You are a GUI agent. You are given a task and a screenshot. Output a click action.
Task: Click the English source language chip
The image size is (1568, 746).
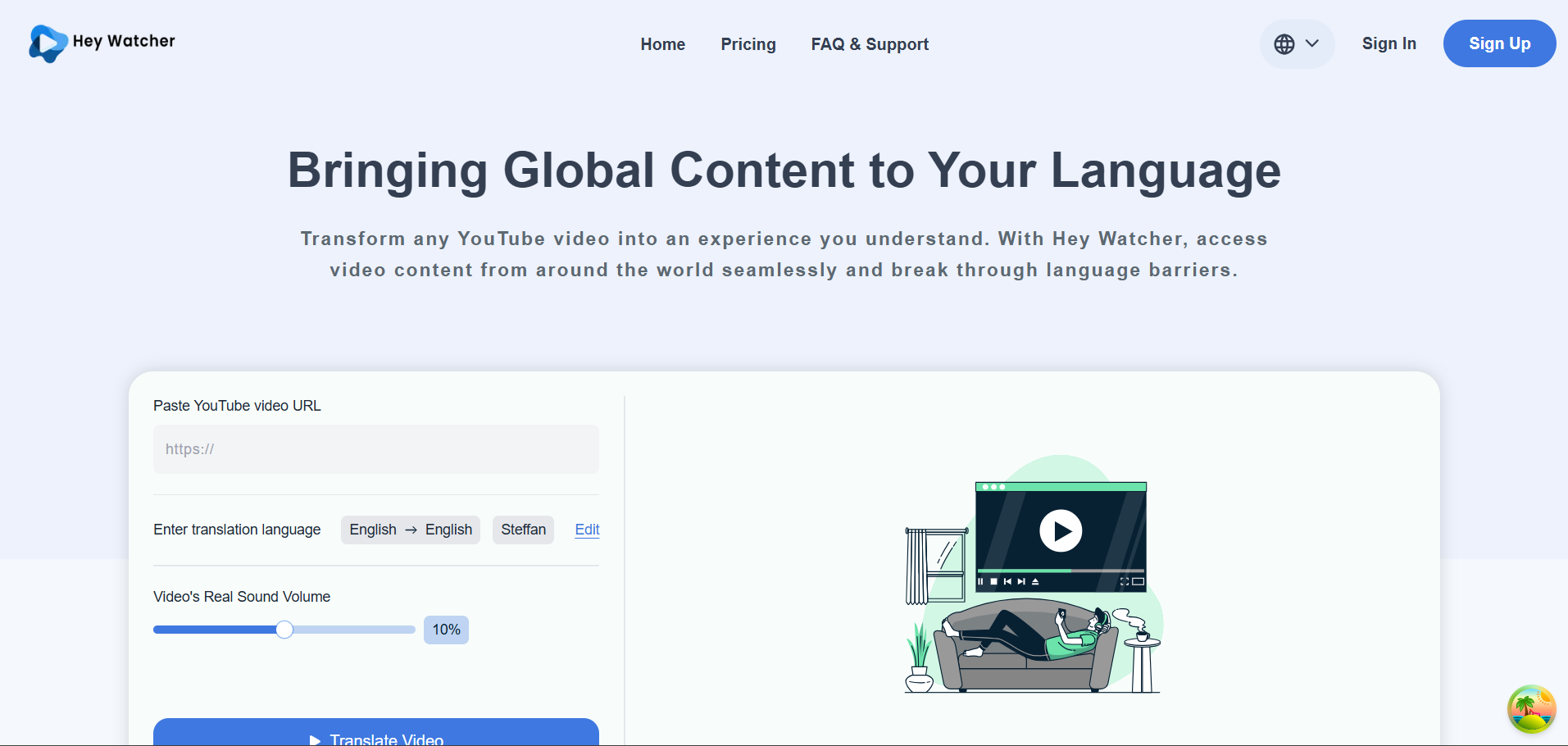(373, 530)
